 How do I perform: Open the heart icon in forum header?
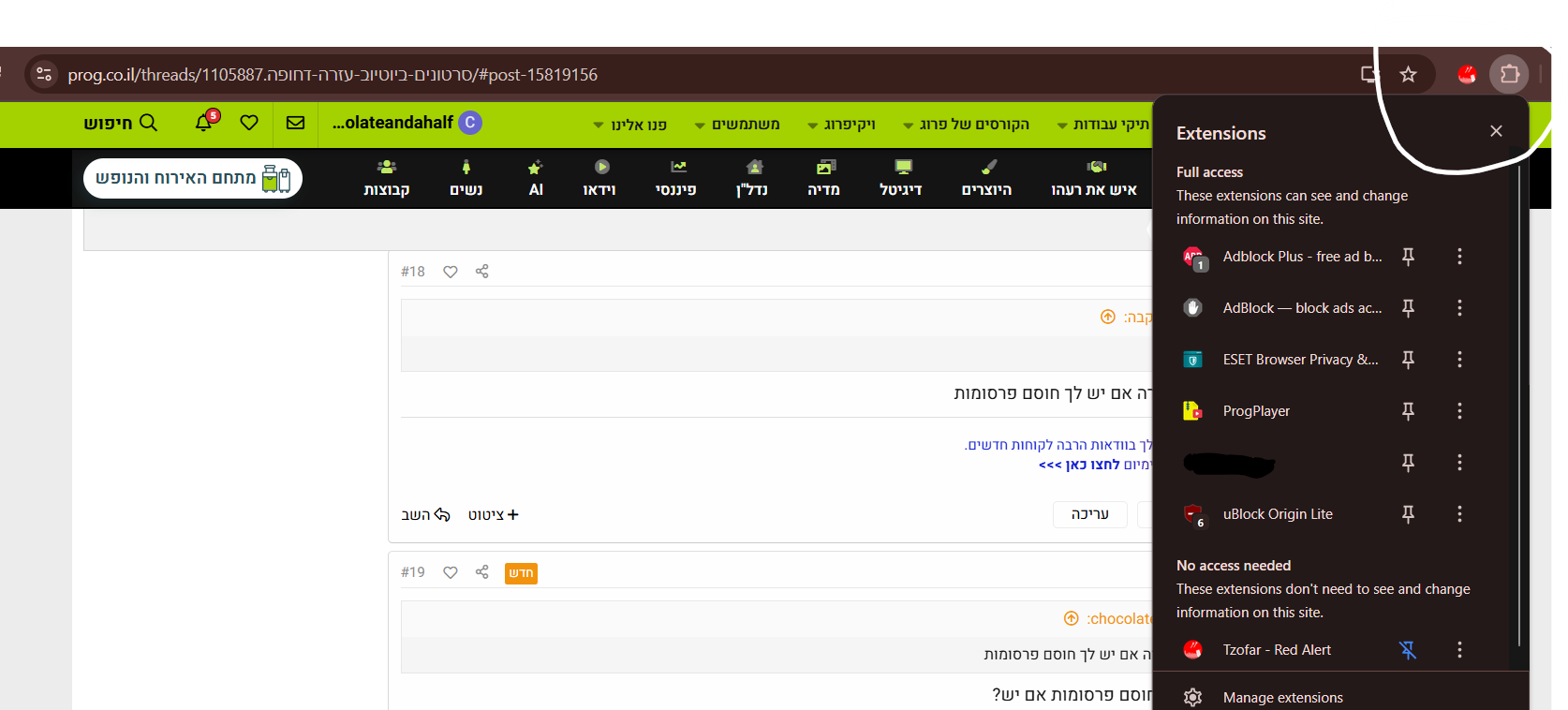(249, 123)
